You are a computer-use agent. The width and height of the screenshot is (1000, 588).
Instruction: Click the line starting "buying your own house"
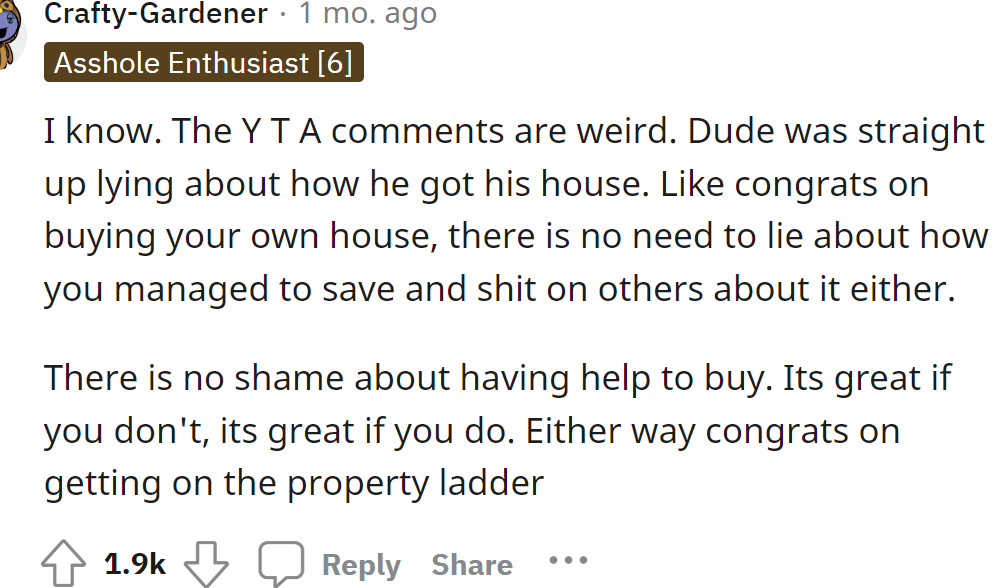515,237
